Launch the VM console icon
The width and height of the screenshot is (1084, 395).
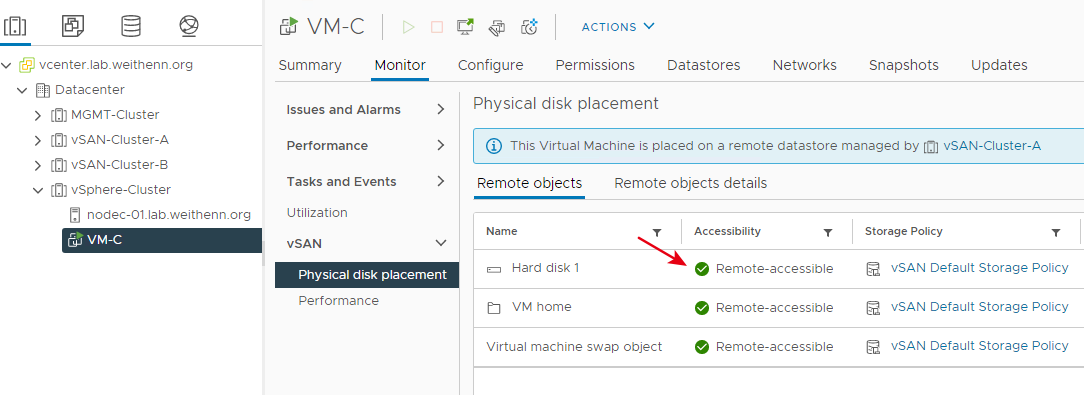(x=465, y=27)
